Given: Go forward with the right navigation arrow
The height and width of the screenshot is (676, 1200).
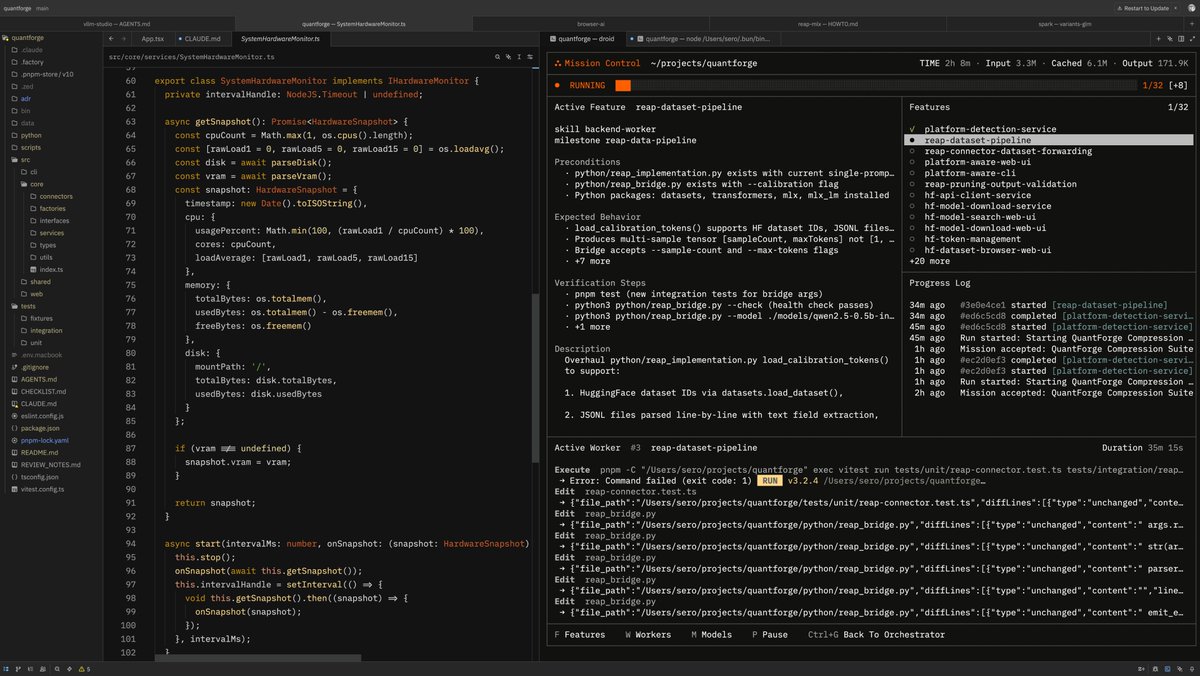Looking at the screenshot, I should click(126, 39).
